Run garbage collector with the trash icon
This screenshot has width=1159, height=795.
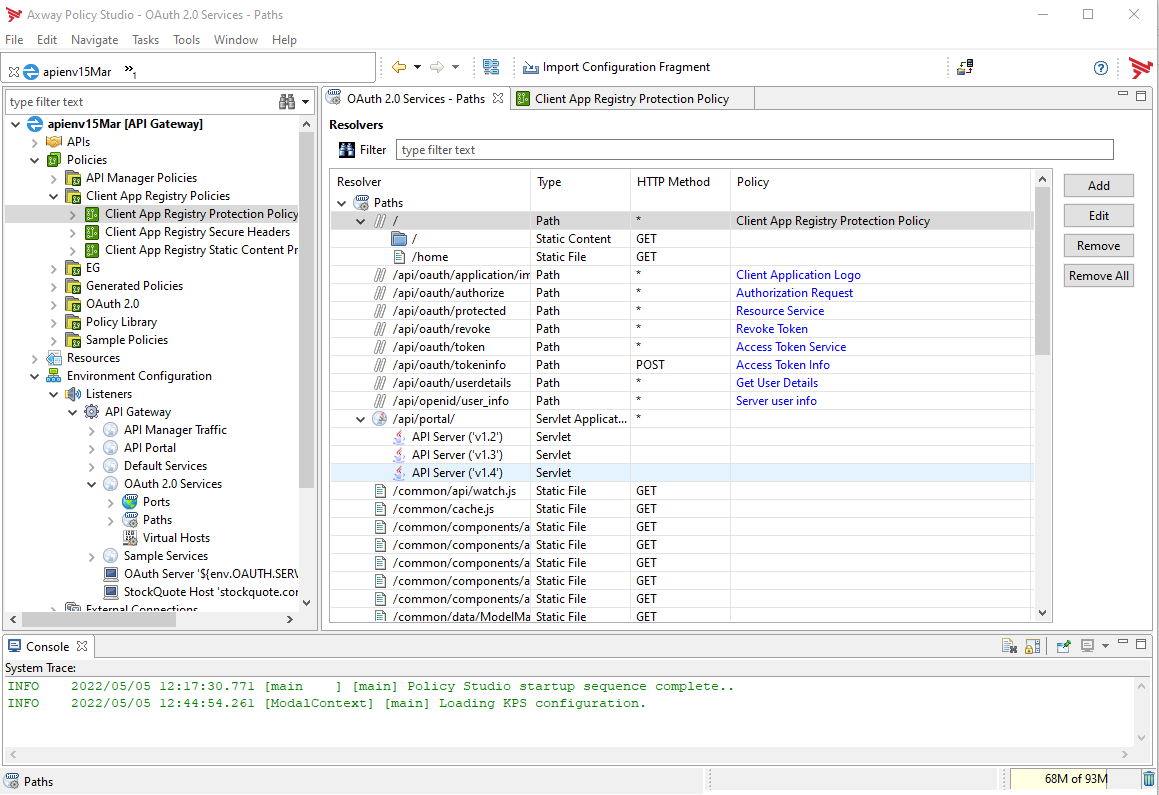[x=1148, y=778]
